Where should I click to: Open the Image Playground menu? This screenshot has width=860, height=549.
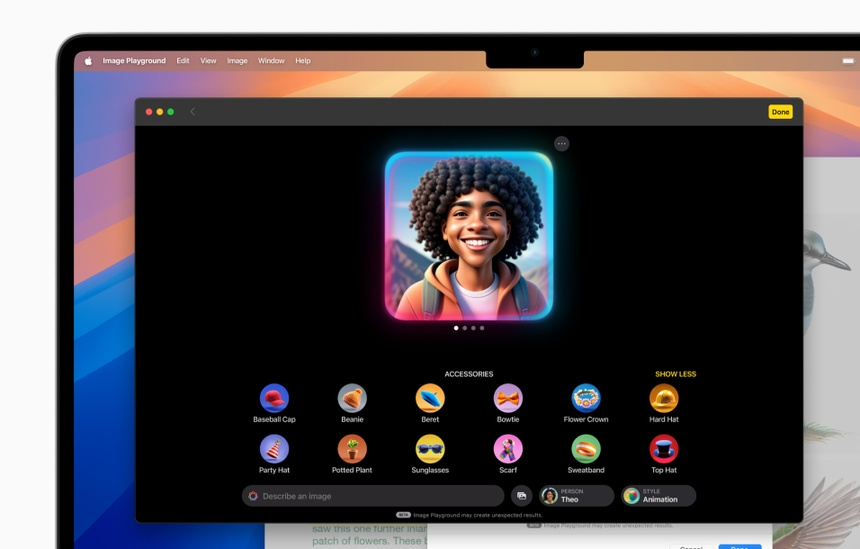pos(134,61)
